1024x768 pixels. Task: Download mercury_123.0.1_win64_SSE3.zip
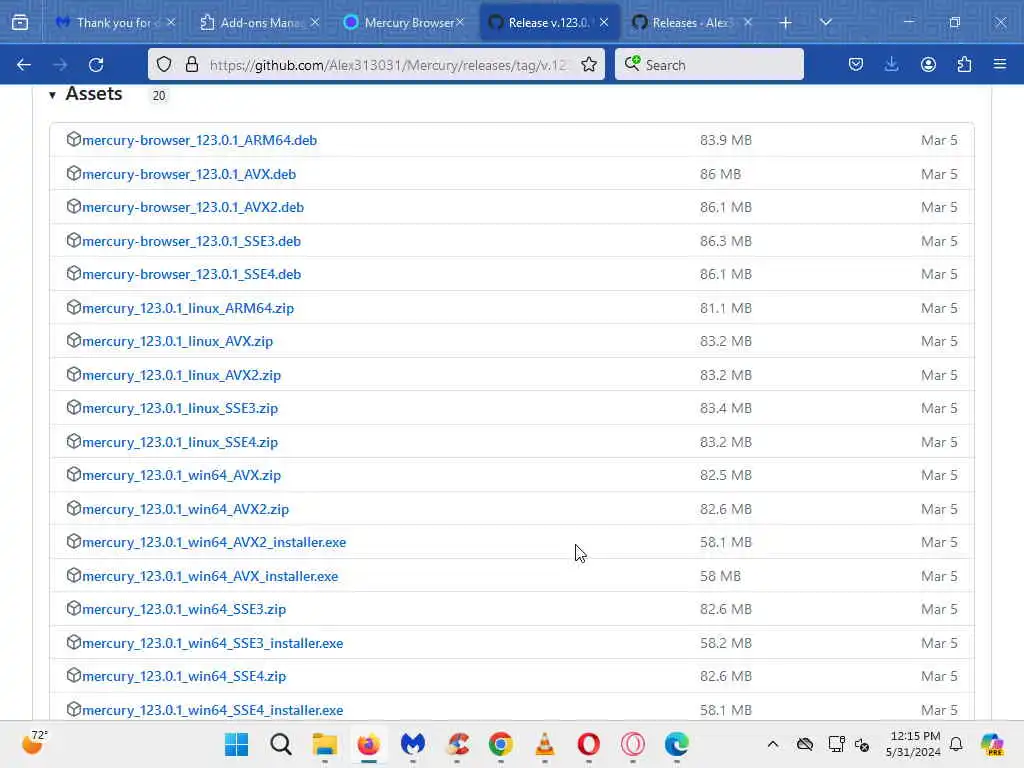tap(184, 609)
